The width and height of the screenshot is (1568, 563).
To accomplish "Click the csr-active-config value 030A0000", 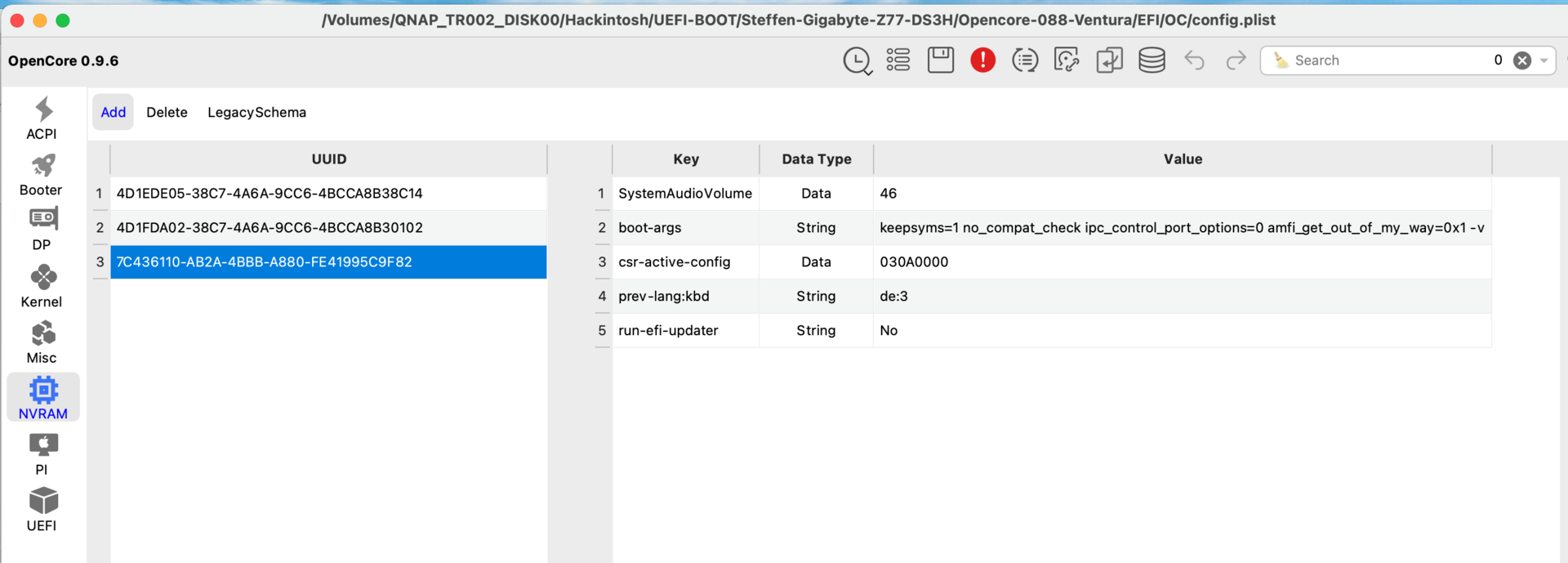I will (914, 262).
